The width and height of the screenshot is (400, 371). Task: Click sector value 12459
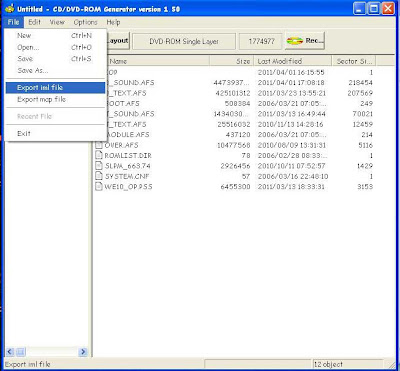(x=363, y=124)
